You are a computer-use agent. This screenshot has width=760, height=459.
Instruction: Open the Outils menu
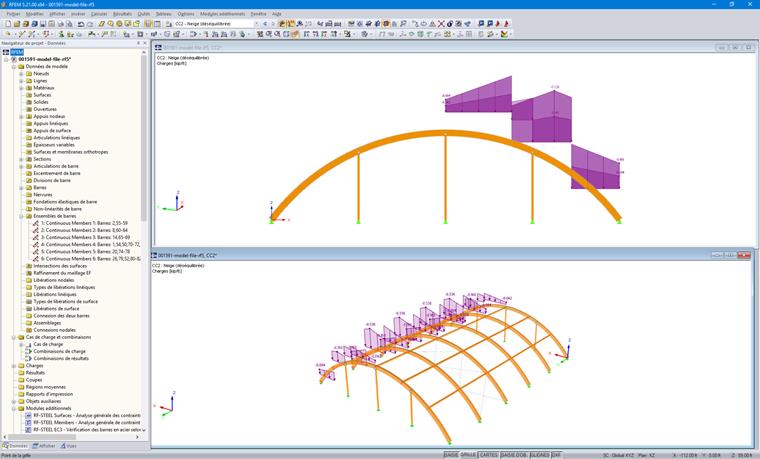pyautogui.click(x=144, y=14)
